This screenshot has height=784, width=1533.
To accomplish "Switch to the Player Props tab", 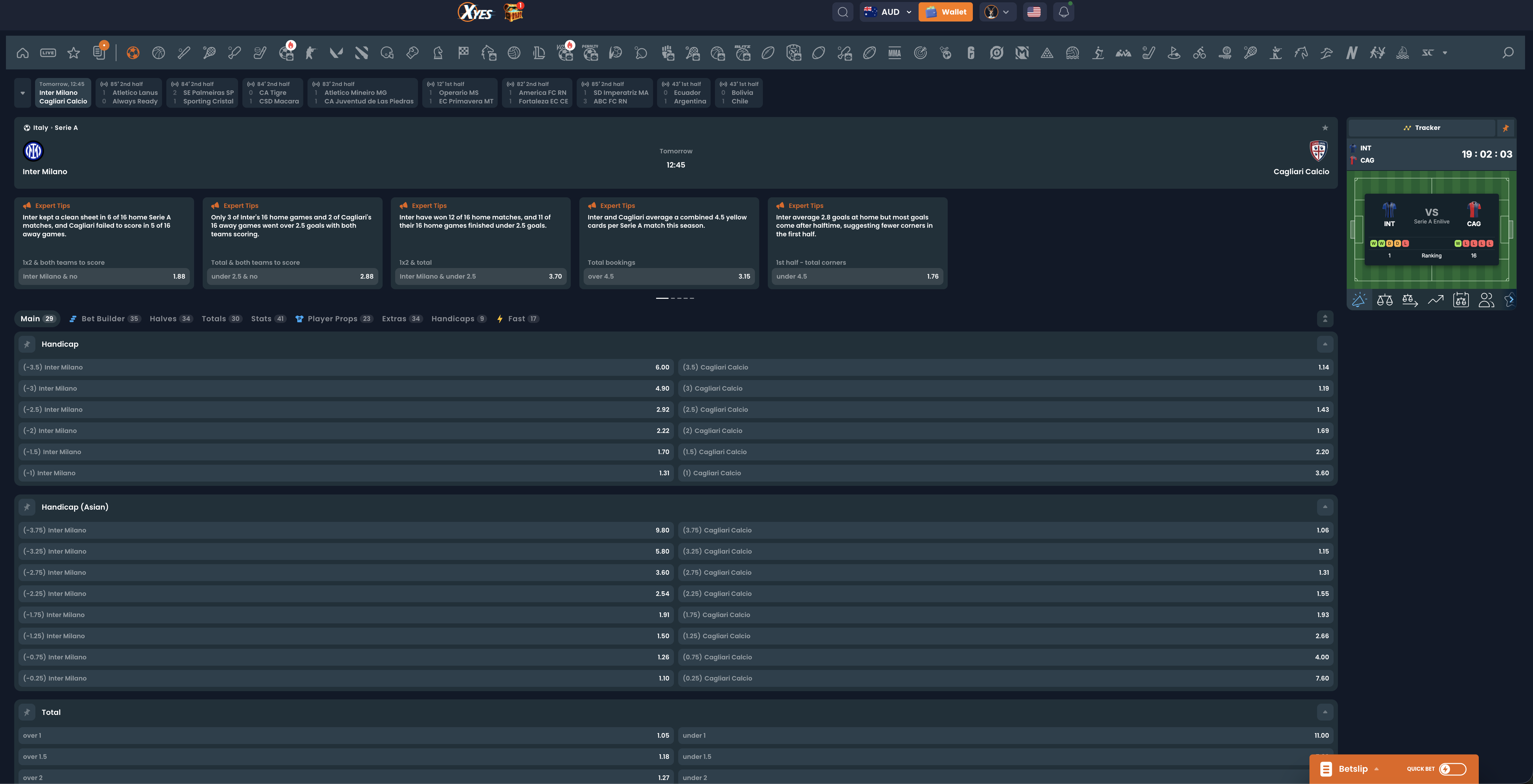I will click(333, 319).
